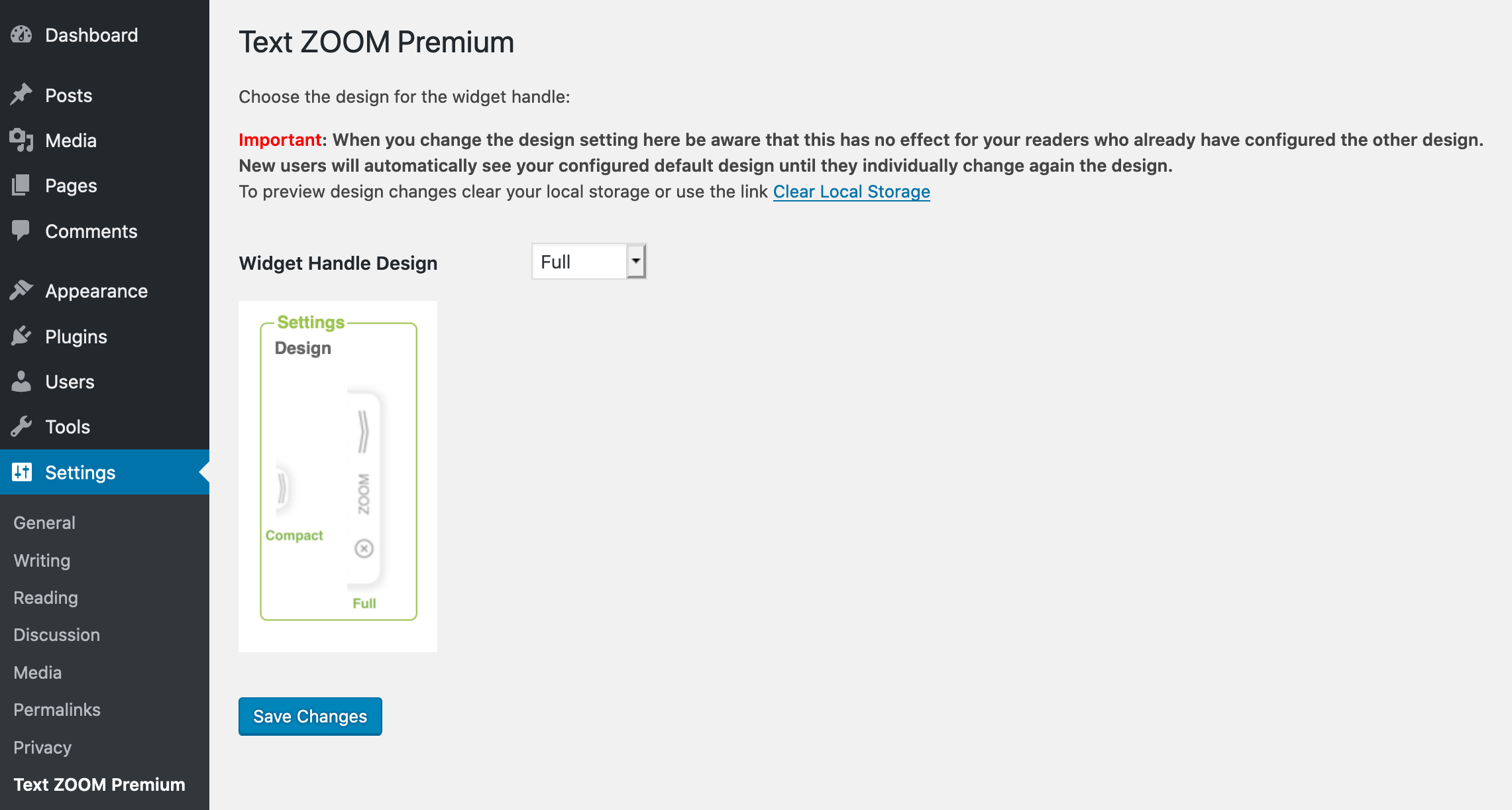Follow the Clear Local Storage link
1512x810 pixels.
click(x=851, y=192)
